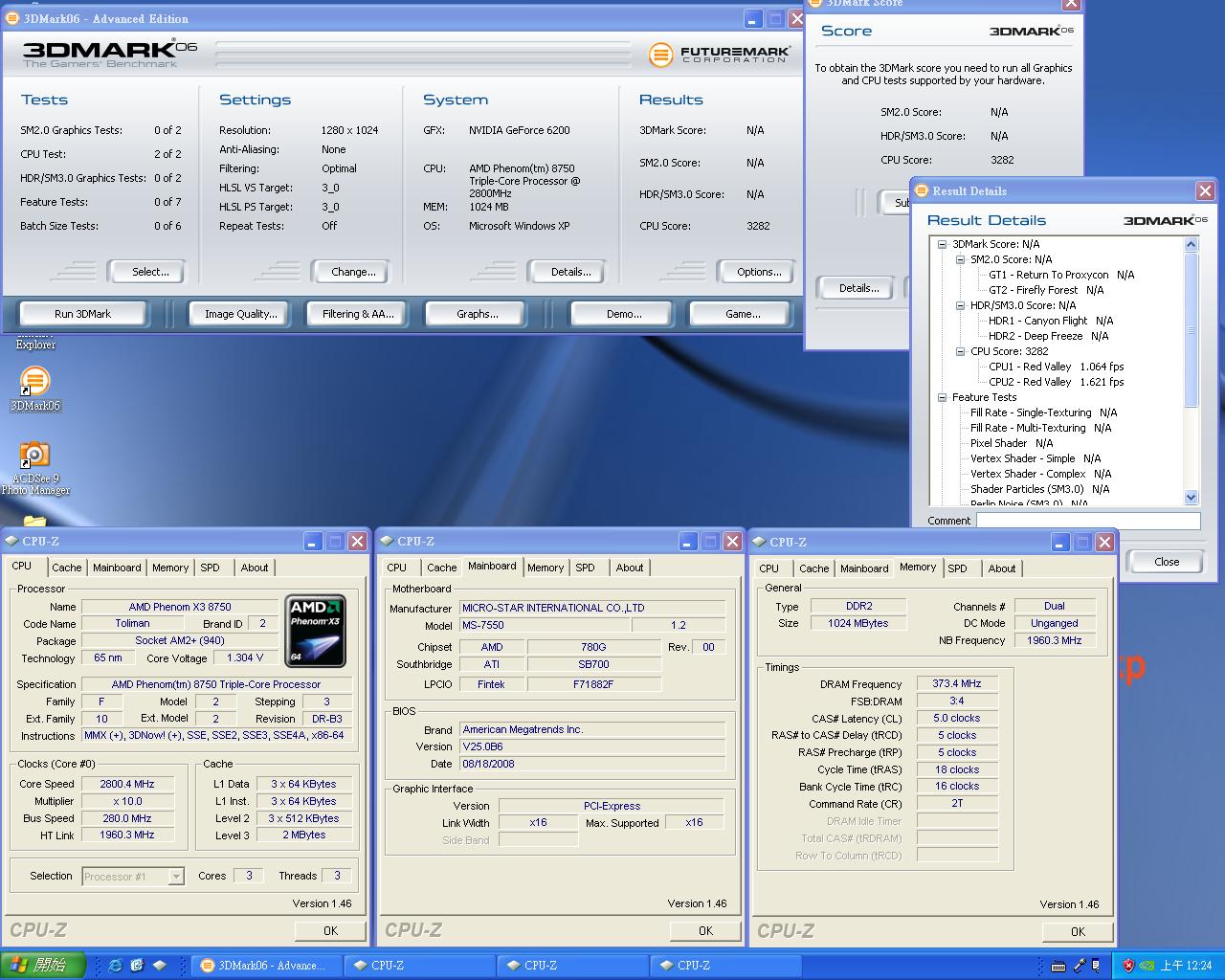
Task: Click the Game... button
Action: (743, 314)
